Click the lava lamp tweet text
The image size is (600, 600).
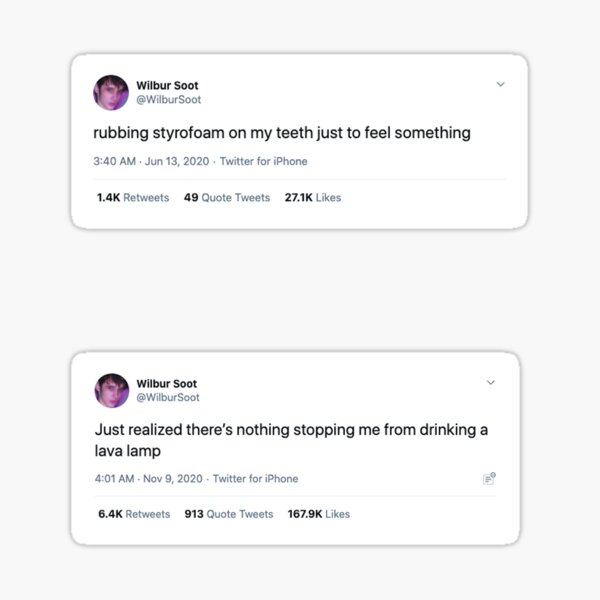tap(290, 439)
